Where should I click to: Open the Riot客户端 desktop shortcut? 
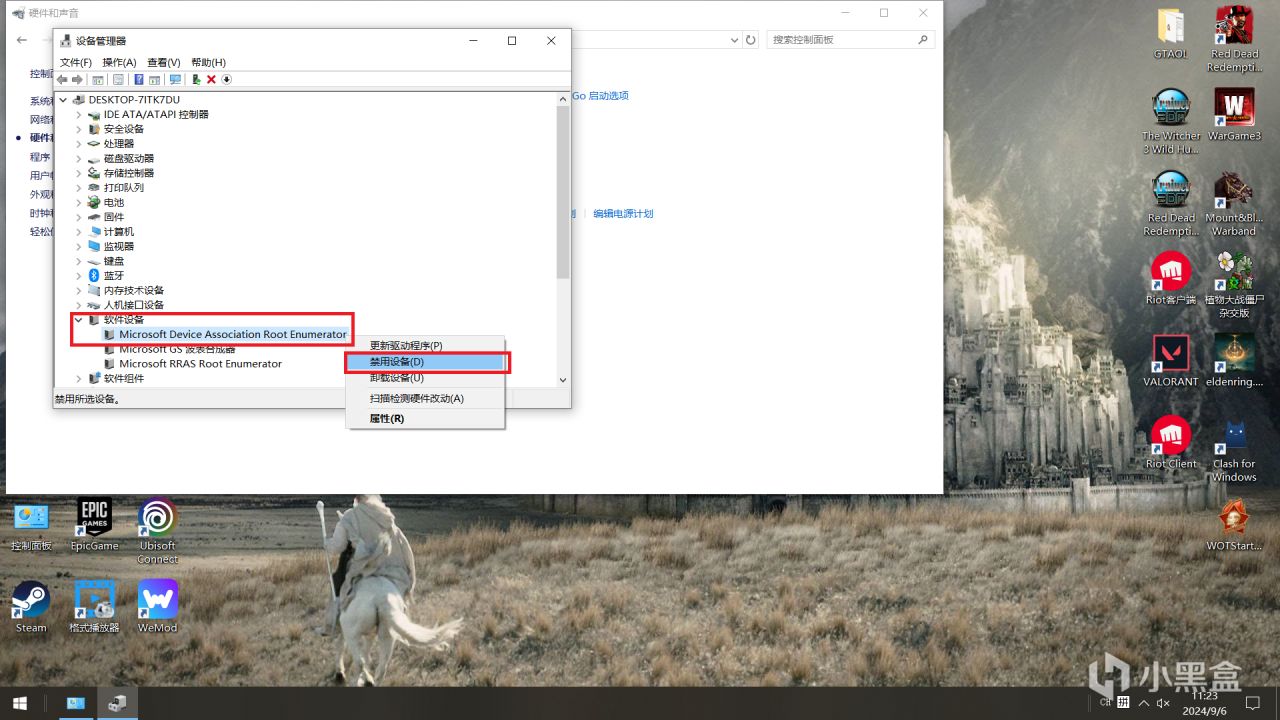click(1171, 279)
